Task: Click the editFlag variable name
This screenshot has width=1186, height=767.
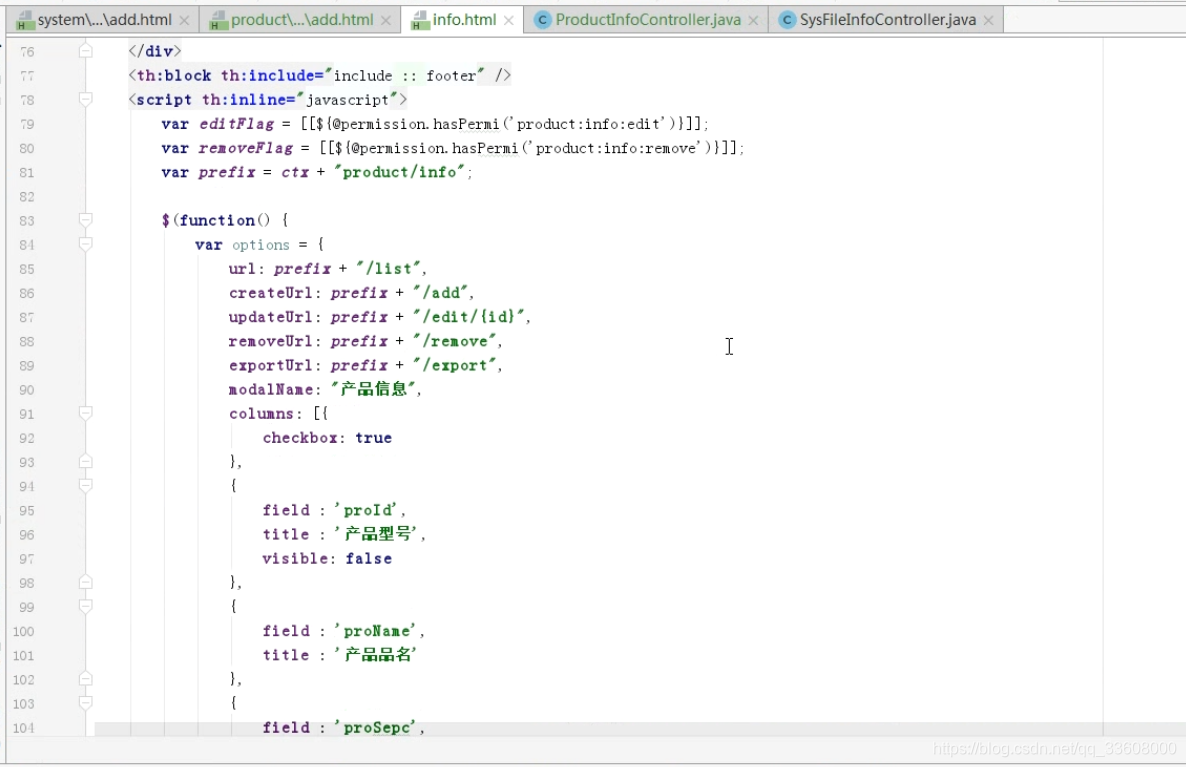Action: 237,123
